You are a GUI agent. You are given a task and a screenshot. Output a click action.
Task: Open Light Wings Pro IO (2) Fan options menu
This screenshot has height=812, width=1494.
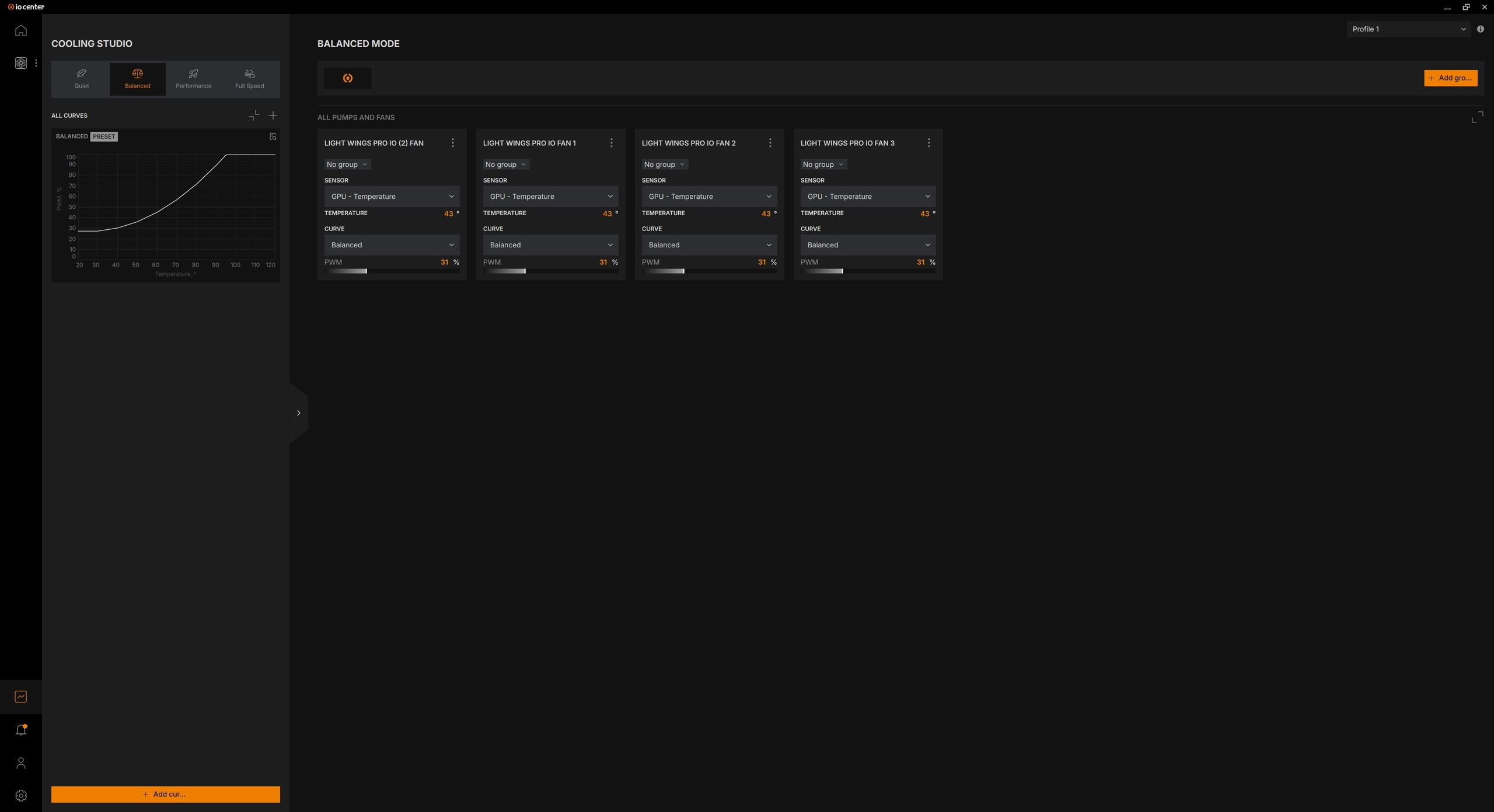click(453, 143)
